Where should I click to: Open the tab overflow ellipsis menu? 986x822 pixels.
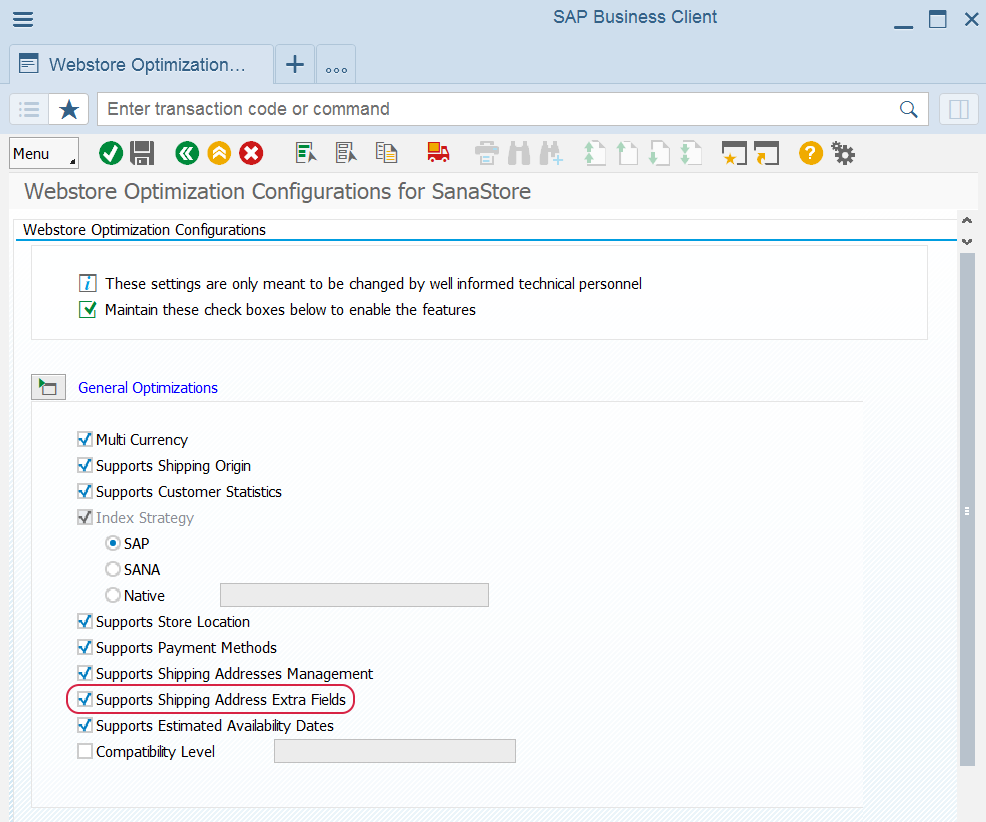point(336,64)
